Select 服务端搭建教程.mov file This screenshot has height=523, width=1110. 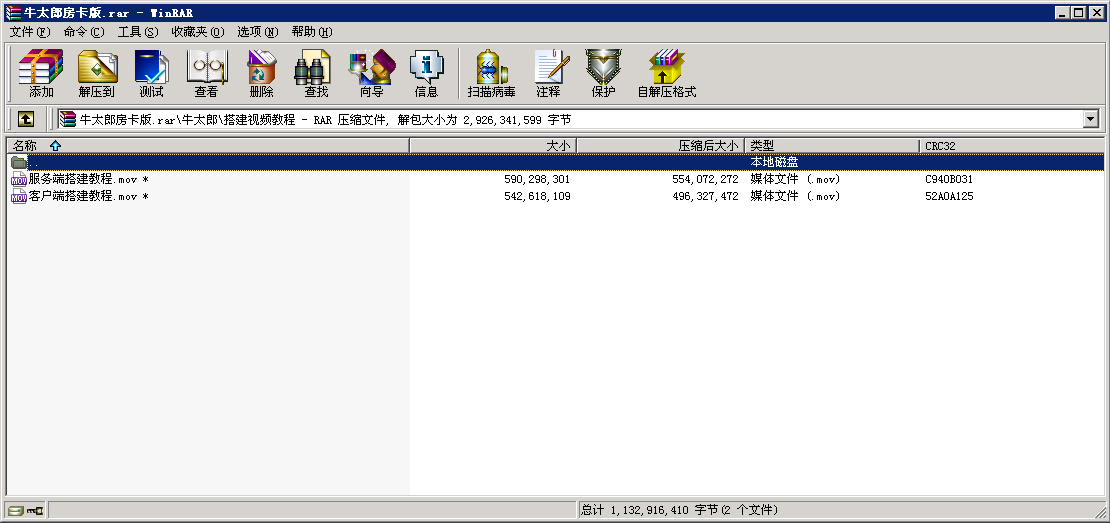[x=82, y=180]
